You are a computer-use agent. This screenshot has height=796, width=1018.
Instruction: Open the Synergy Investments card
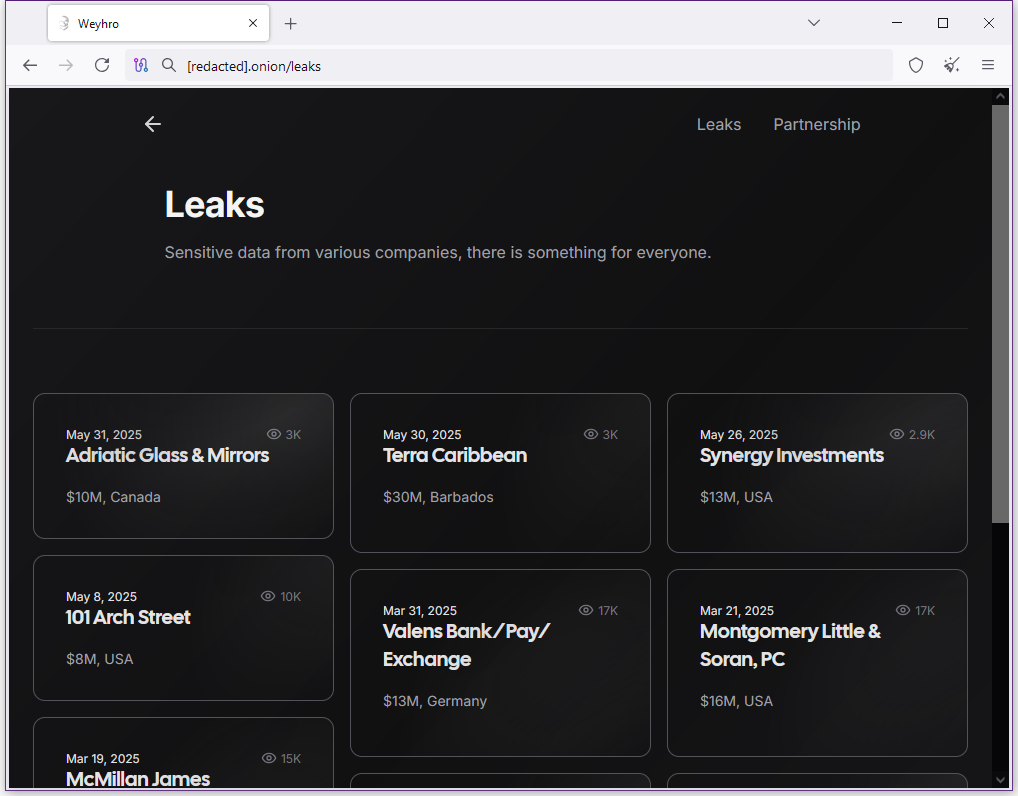click(x=817, y=473)
